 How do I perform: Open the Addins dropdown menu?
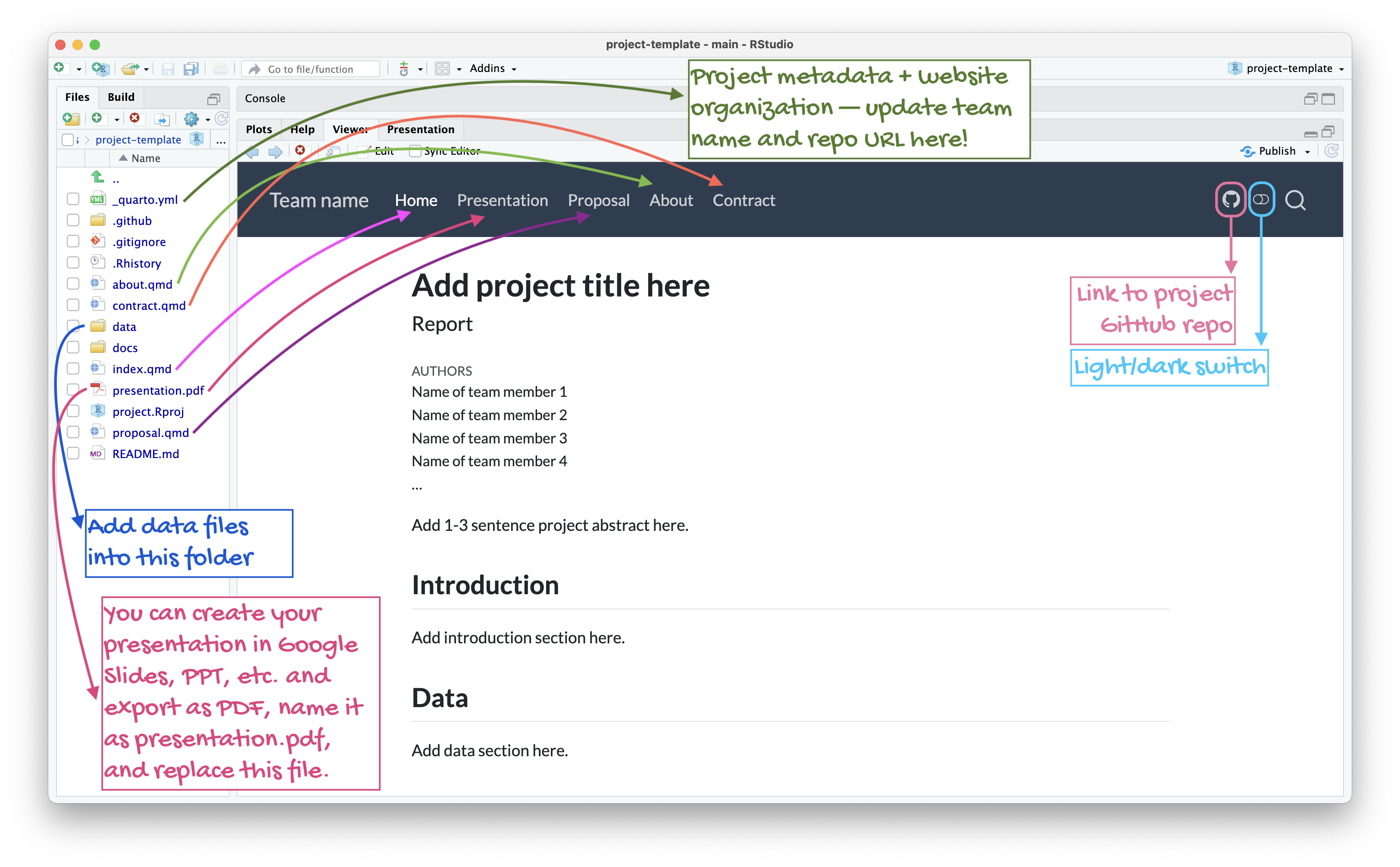pos(493,68)
